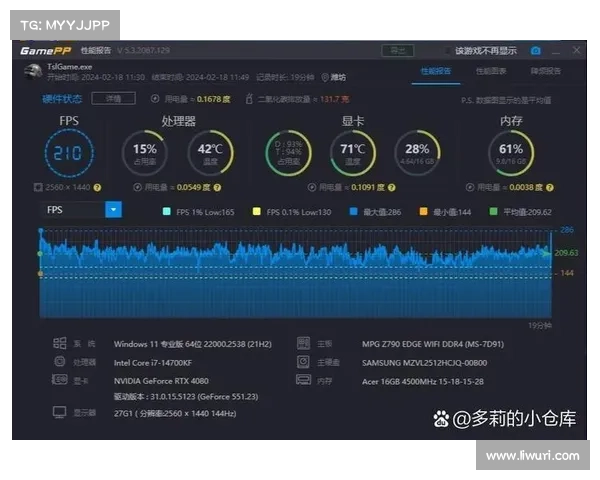Click the camera screenshot icon in title bar
The height and width of the screenshot is (480, 600).
point(536,51)
